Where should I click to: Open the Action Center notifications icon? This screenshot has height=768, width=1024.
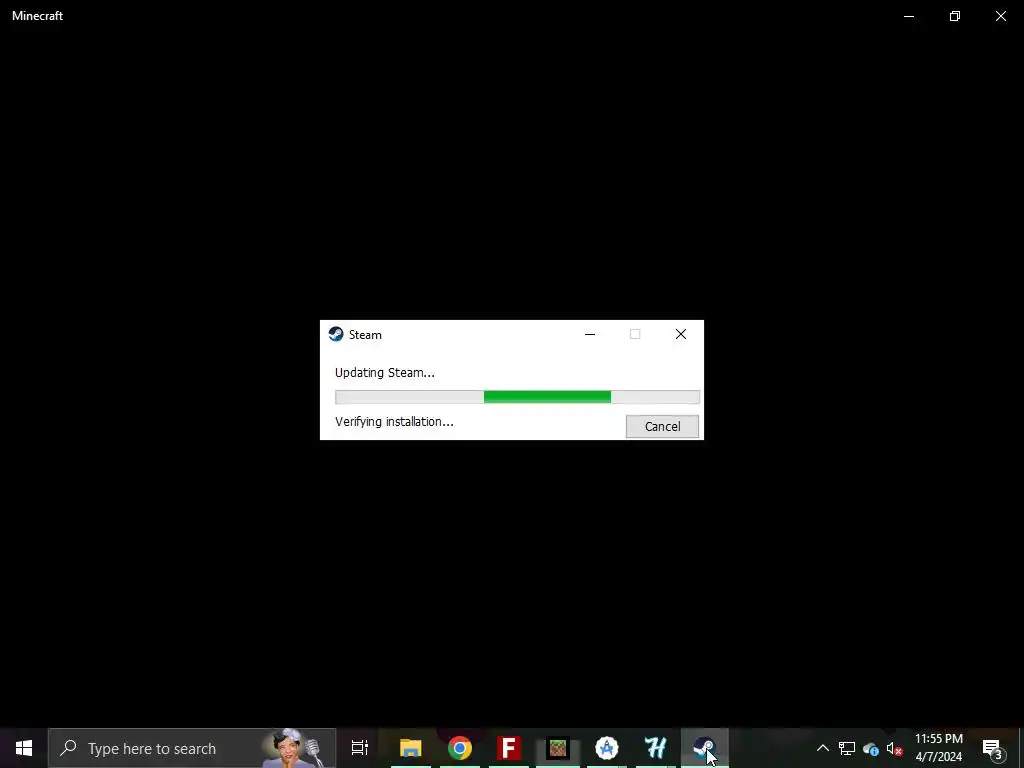[x=993, y=748]
